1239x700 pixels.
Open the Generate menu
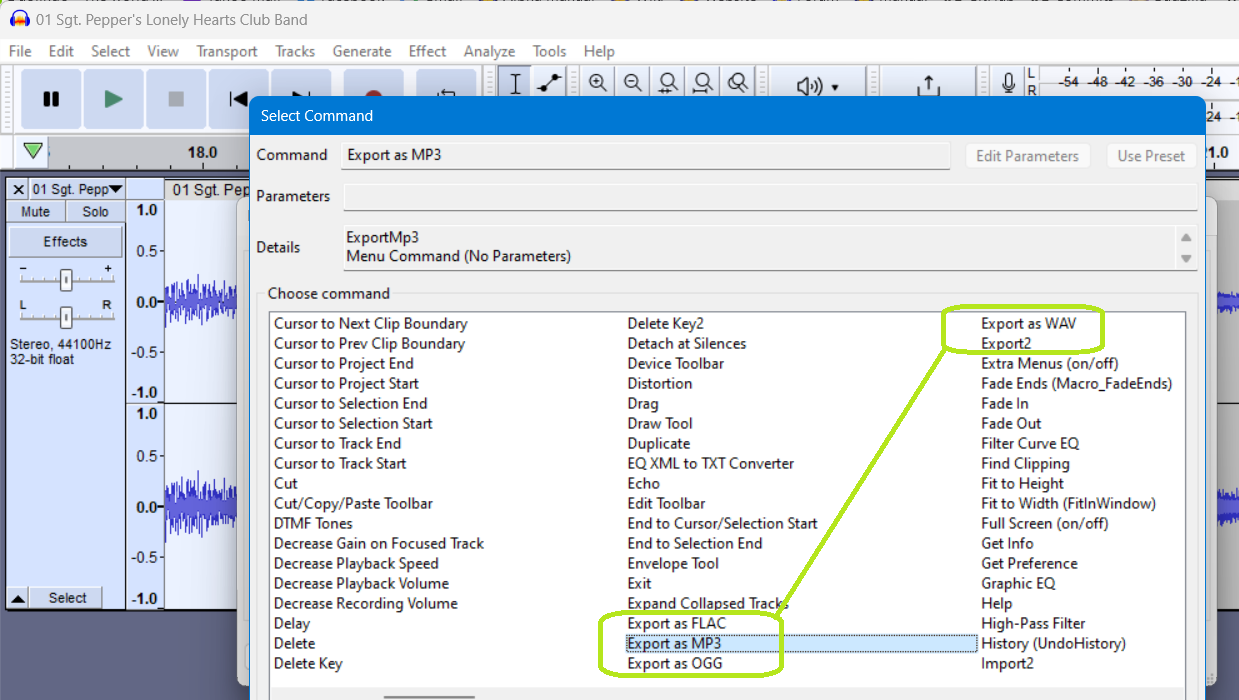(362, 51)
